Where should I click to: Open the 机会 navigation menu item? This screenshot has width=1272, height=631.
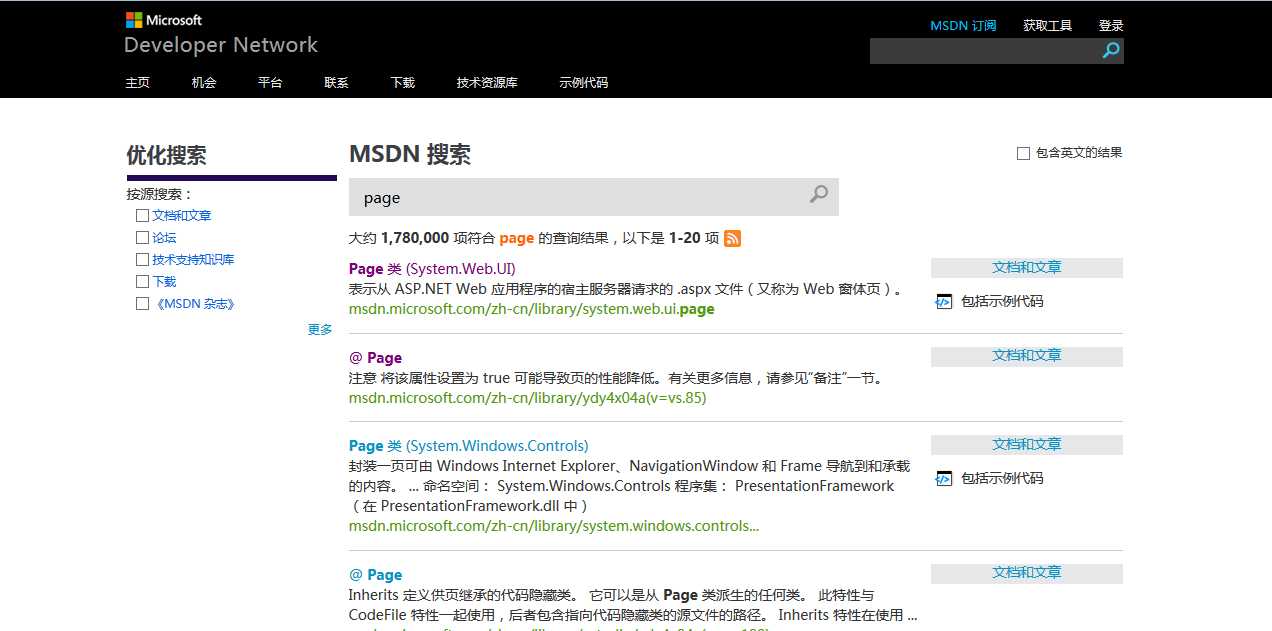[x=204, y=83]
